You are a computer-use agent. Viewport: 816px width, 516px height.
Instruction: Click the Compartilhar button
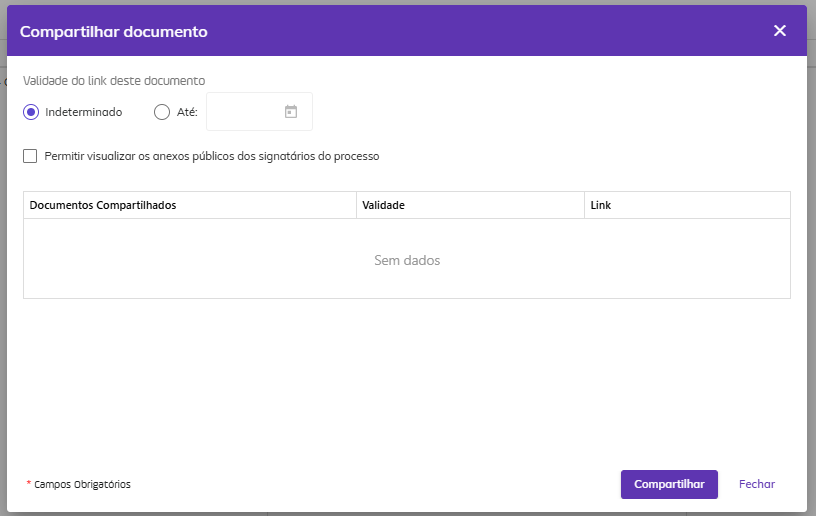click(x=669, y=484)
